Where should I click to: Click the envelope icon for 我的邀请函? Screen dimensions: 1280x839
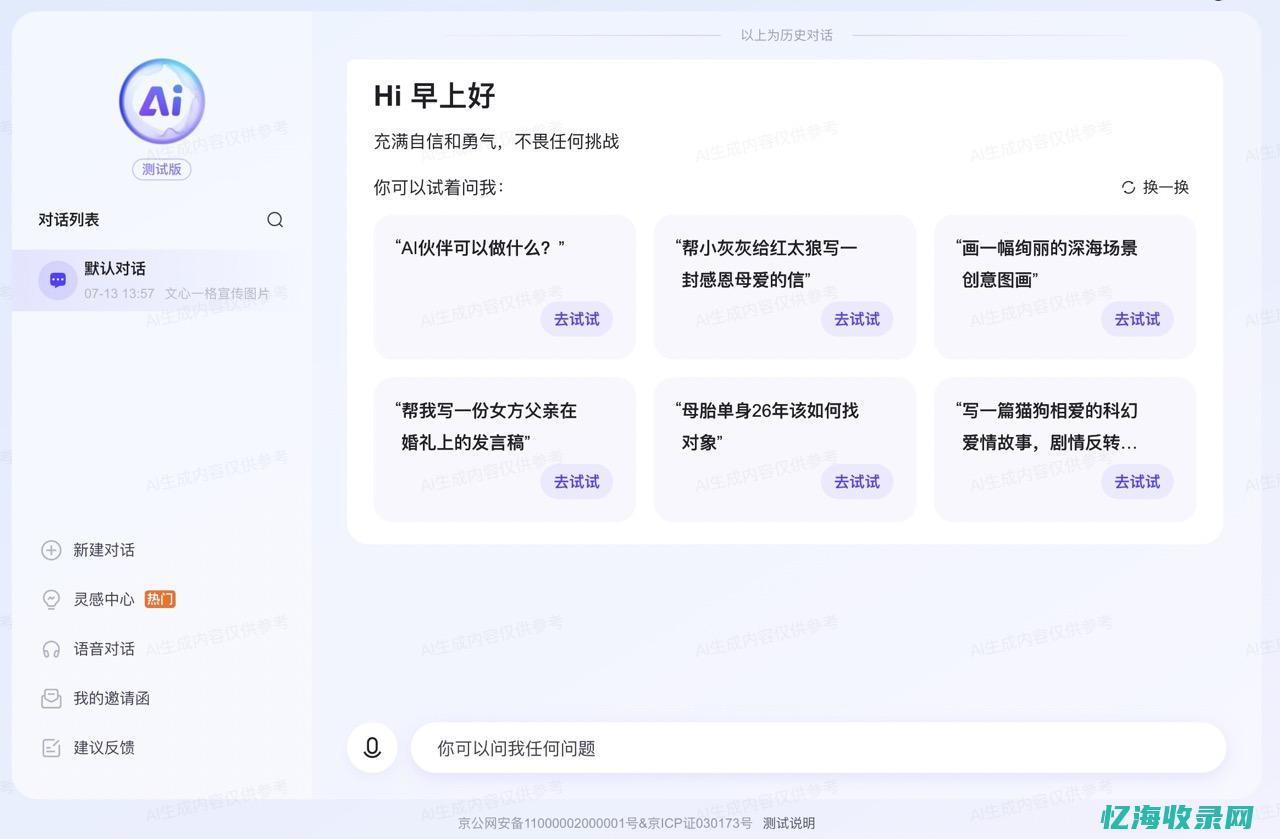coord(51,698)
